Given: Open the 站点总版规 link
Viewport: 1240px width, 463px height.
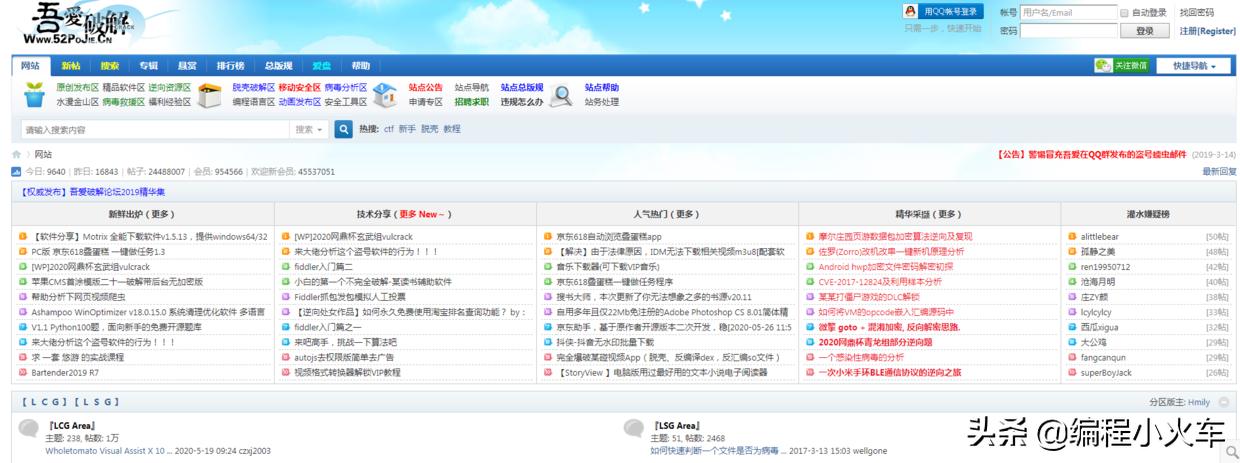Looking at the screenshot, I should (522, 87).
